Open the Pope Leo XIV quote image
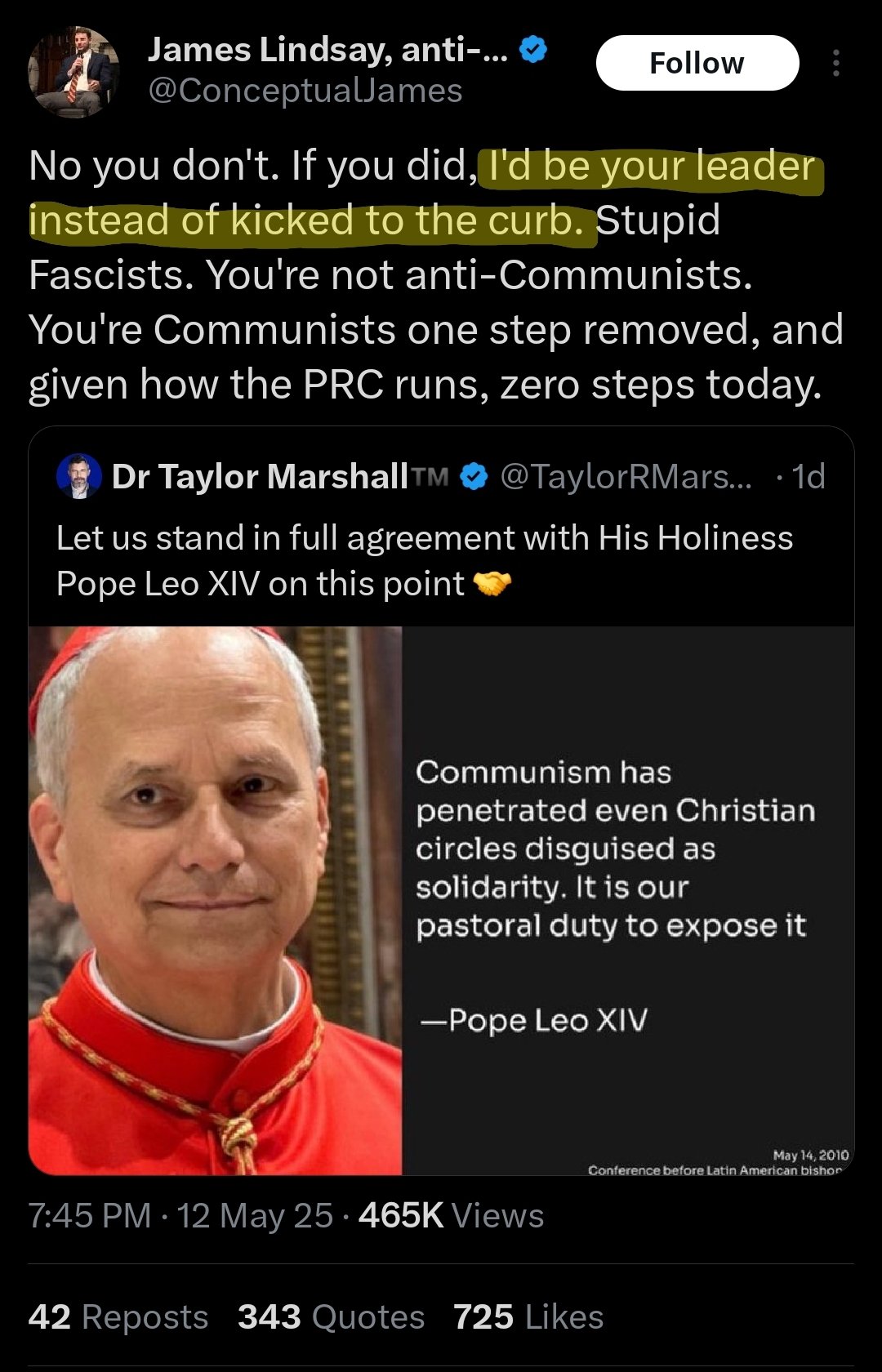Viewport: 882px width, 1372px height. (x=441, y=901)
